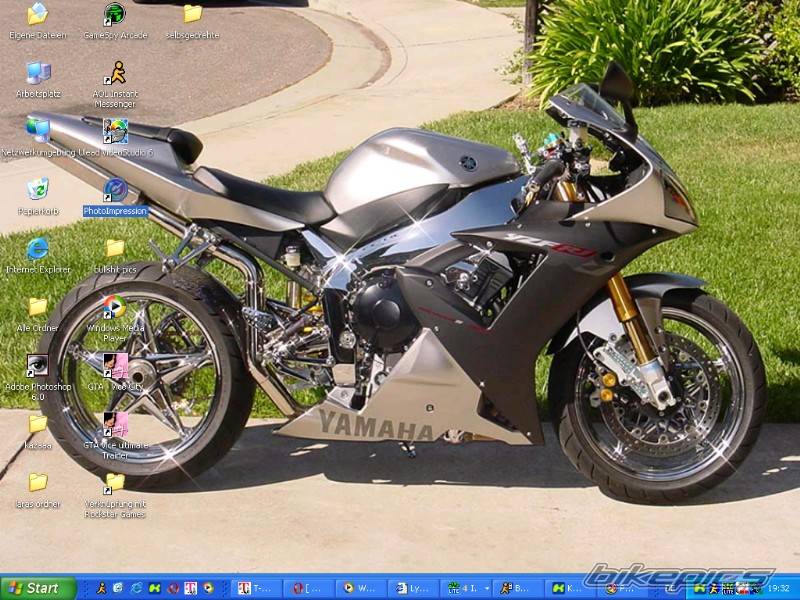Click the Windows Media Player quick launch icon
This screenshot has width=800, height=600.
[x=208, y=588]
